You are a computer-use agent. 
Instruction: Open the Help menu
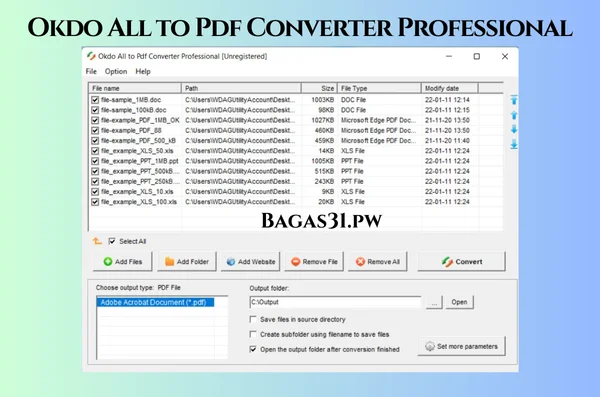point(143,72)
